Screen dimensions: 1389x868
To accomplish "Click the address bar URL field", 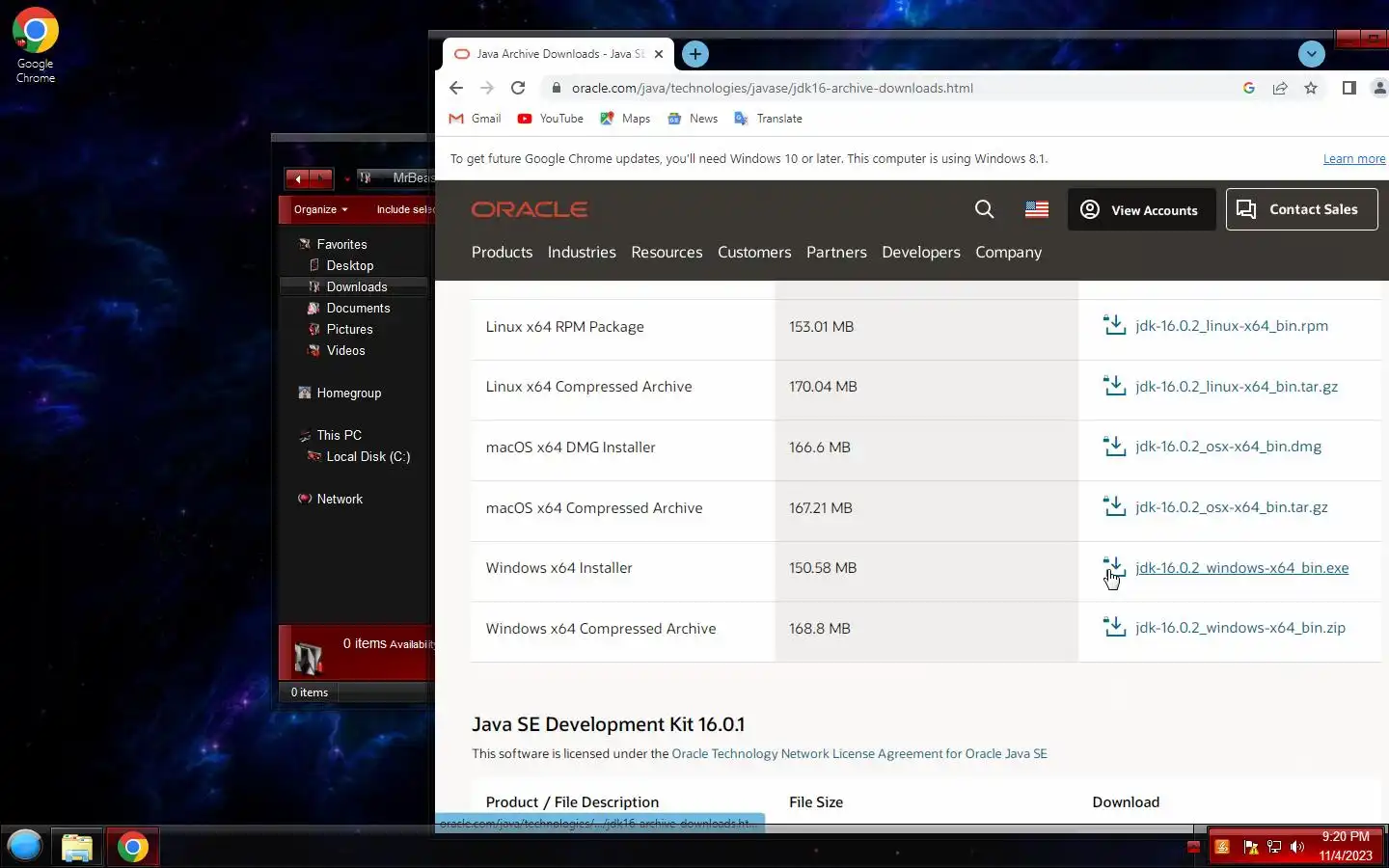I will pos(772,88).
